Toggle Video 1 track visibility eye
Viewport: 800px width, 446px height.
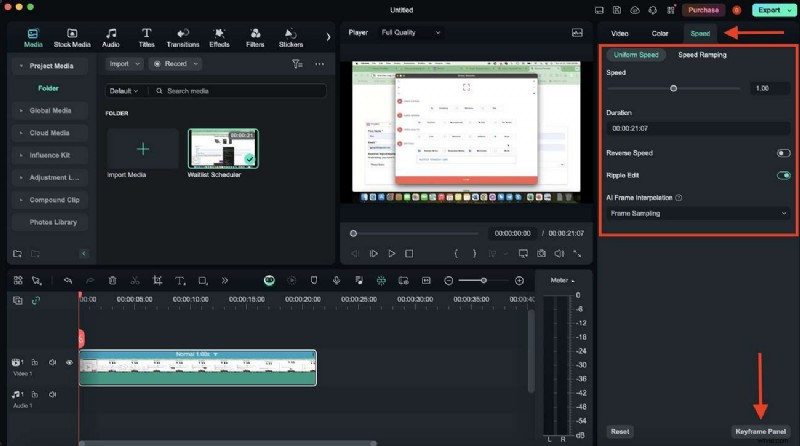(69, 363)
